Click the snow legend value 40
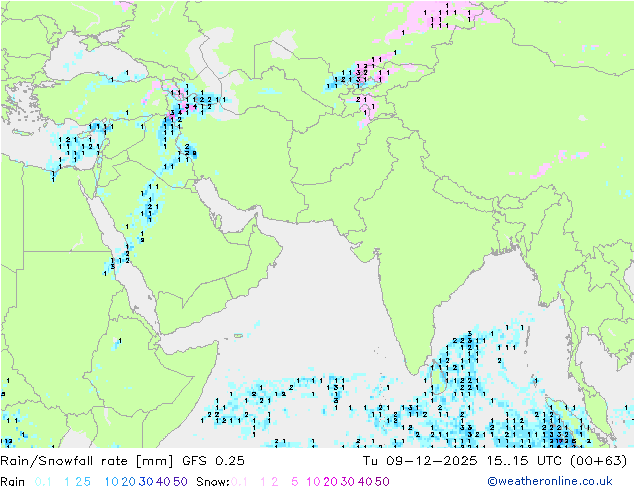The image size is (634, 490). 365,482
